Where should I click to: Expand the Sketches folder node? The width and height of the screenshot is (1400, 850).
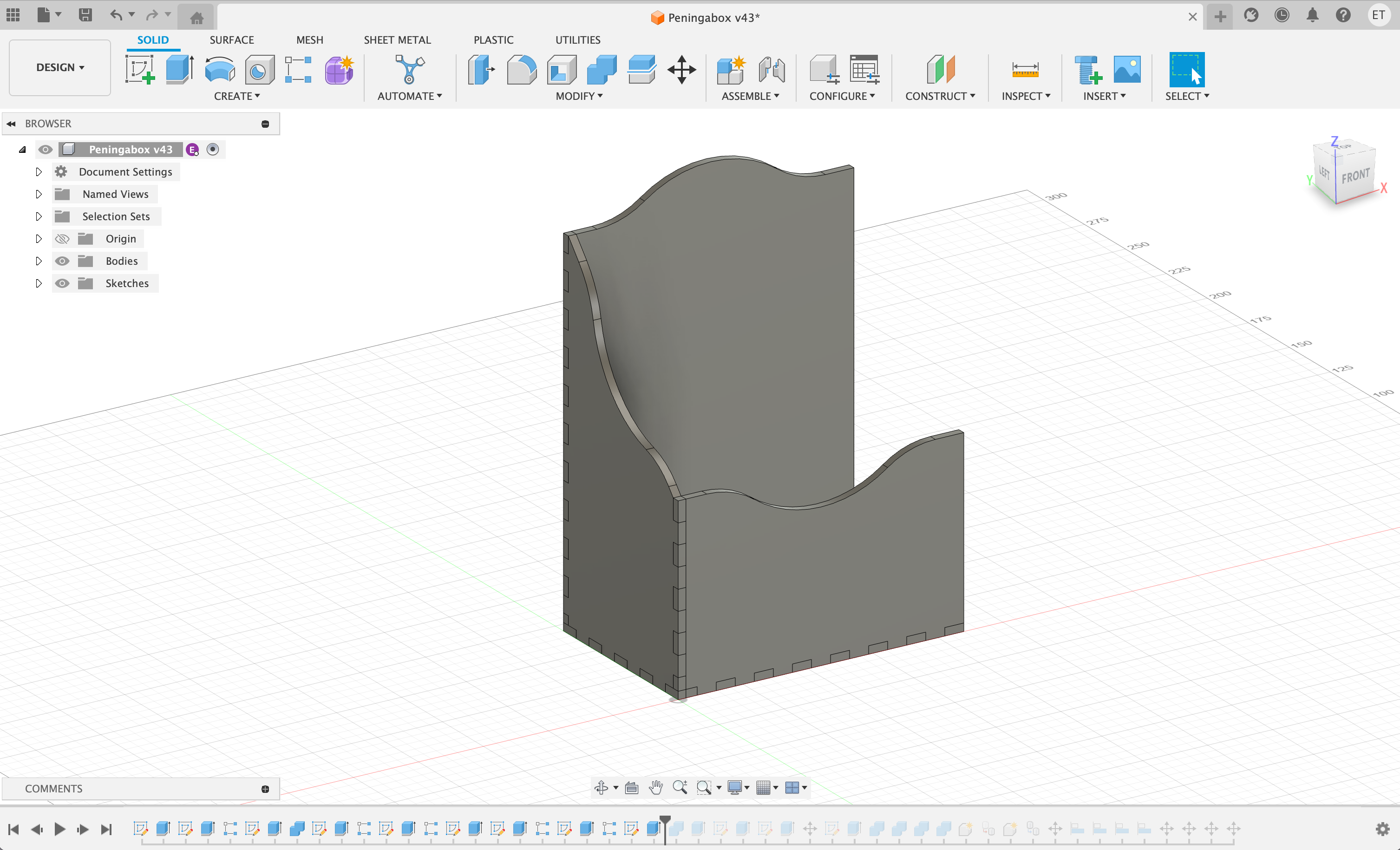39,283
